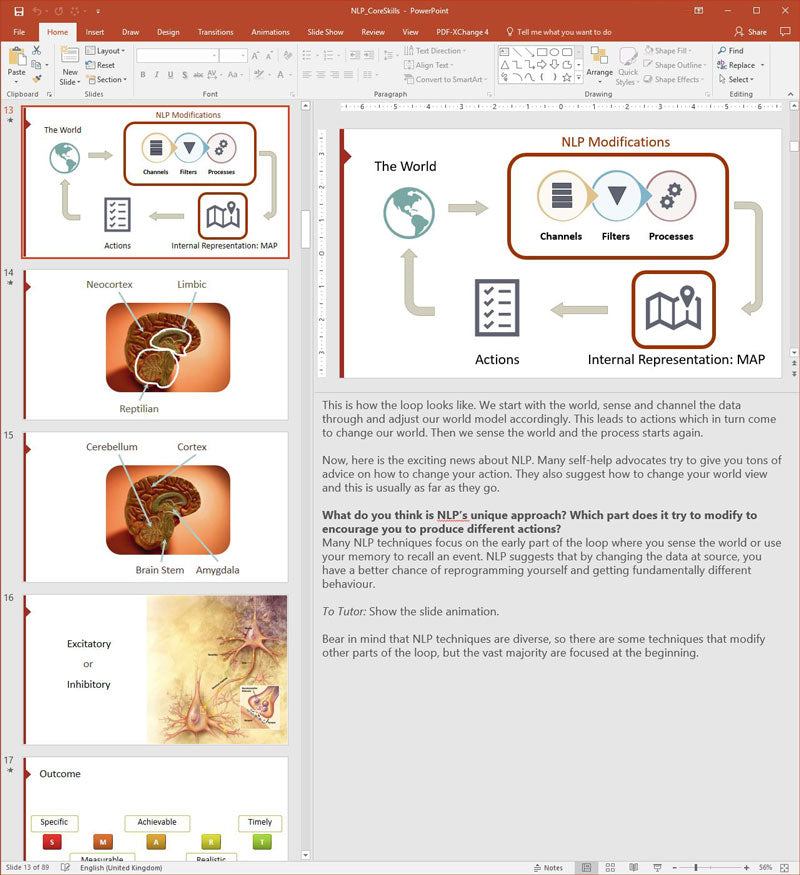
Task: Click the Cut scissors icon
Action: tap(37, 50)
